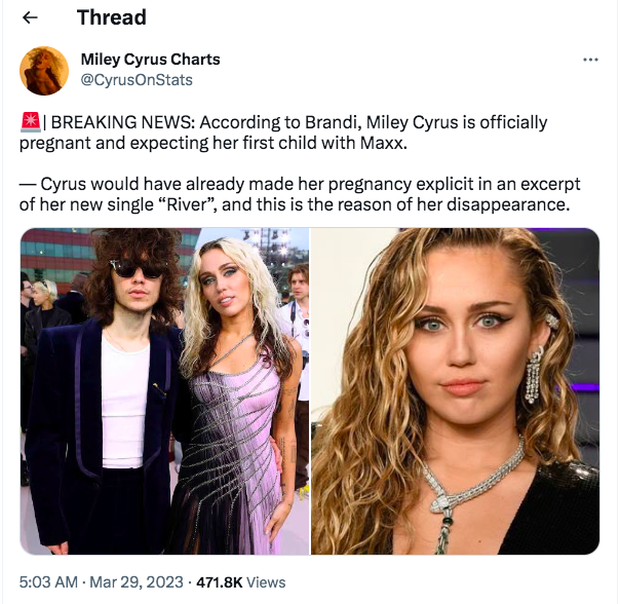The width and height of the screenshot is (620, 604).
Task: Click the name Brandi in the tweet
Action: click(330, 122)
